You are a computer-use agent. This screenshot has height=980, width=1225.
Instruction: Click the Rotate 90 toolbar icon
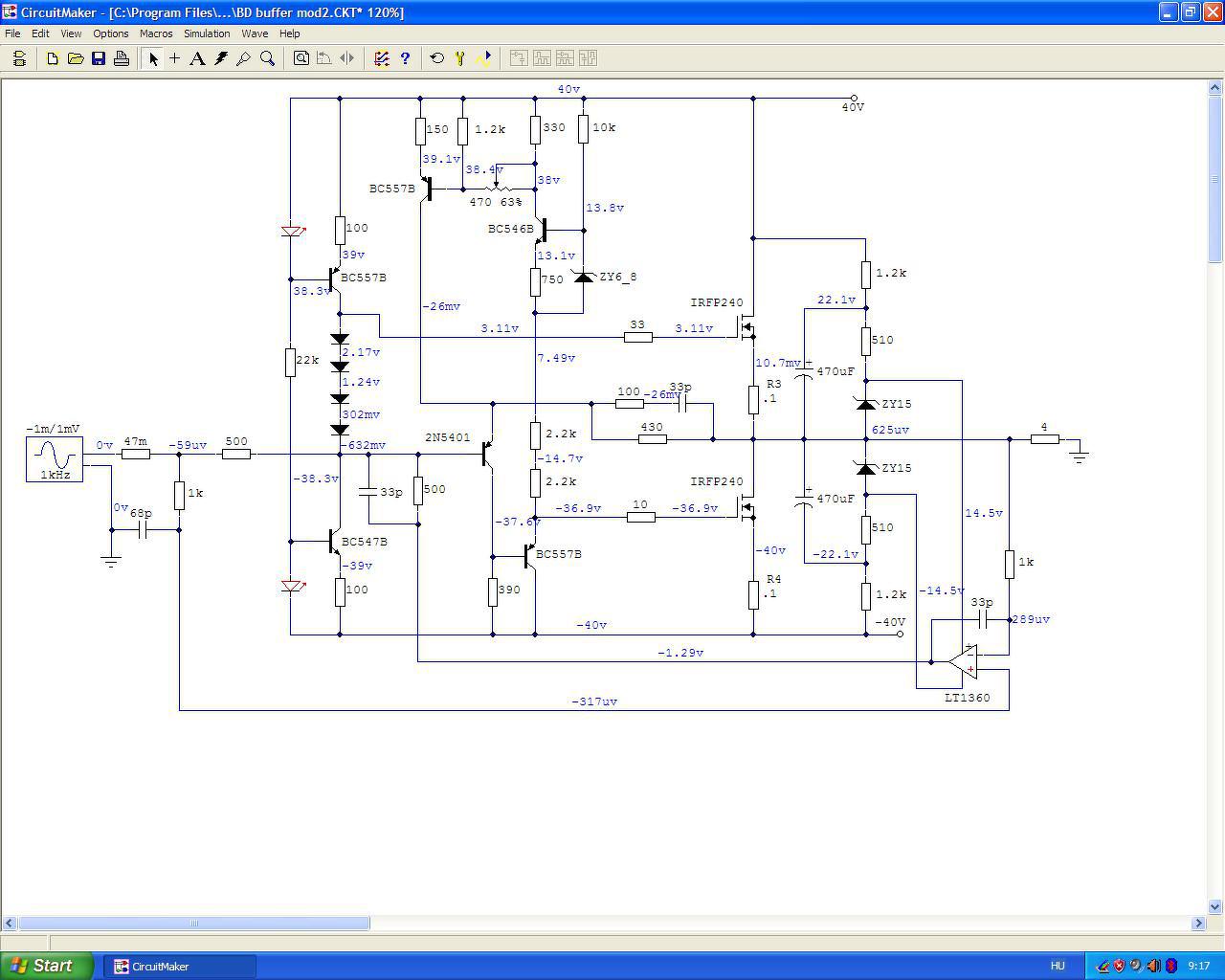tap(324, 58)
